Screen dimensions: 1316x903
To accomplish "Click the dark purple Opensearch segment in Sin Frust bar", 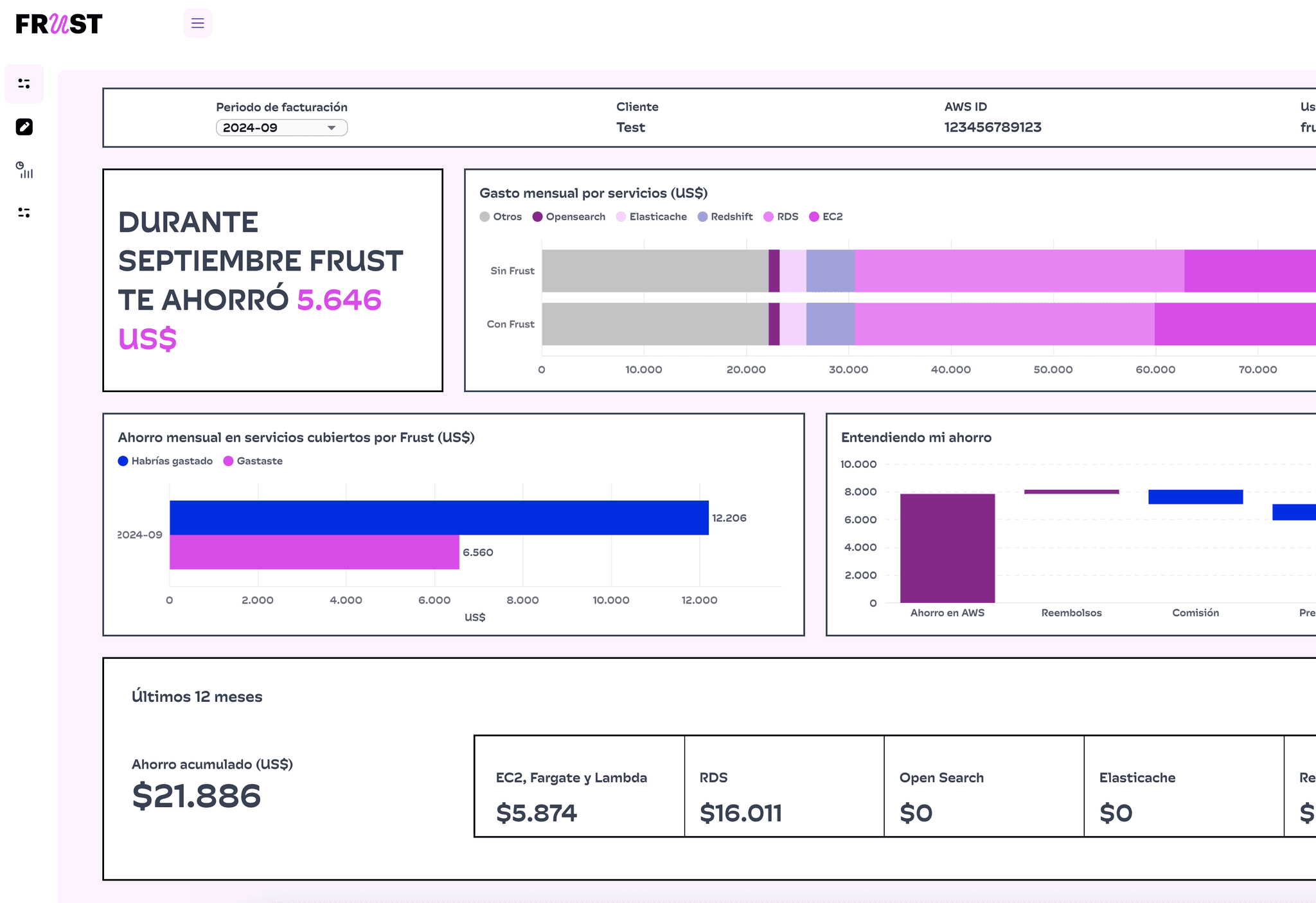I will point(774,271).
